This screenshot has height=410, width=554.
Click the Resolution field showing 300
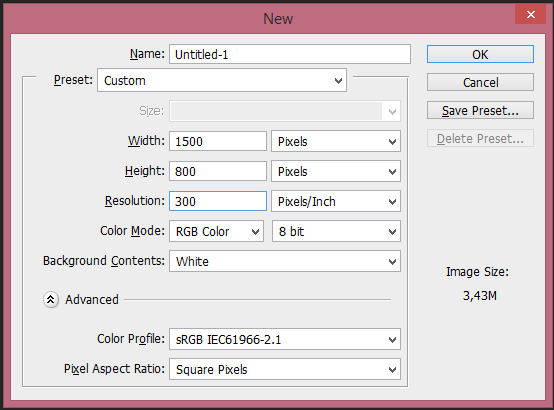coord(218,201)
